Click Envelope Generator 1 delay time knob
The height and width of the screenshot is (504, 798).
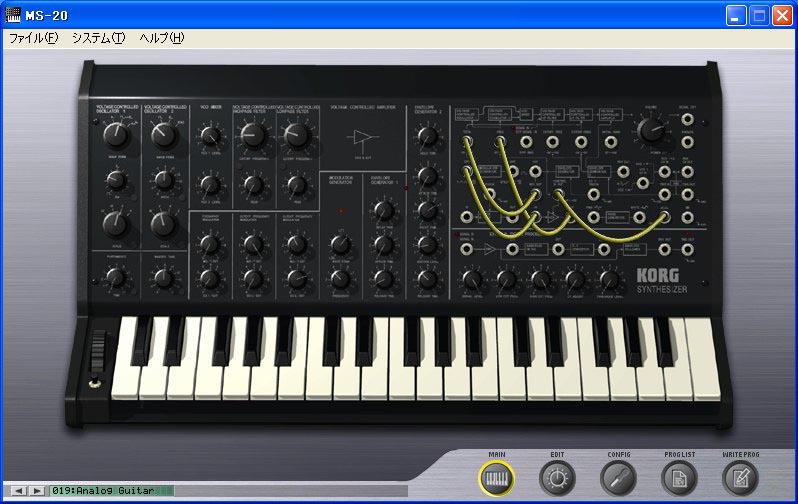384,210
